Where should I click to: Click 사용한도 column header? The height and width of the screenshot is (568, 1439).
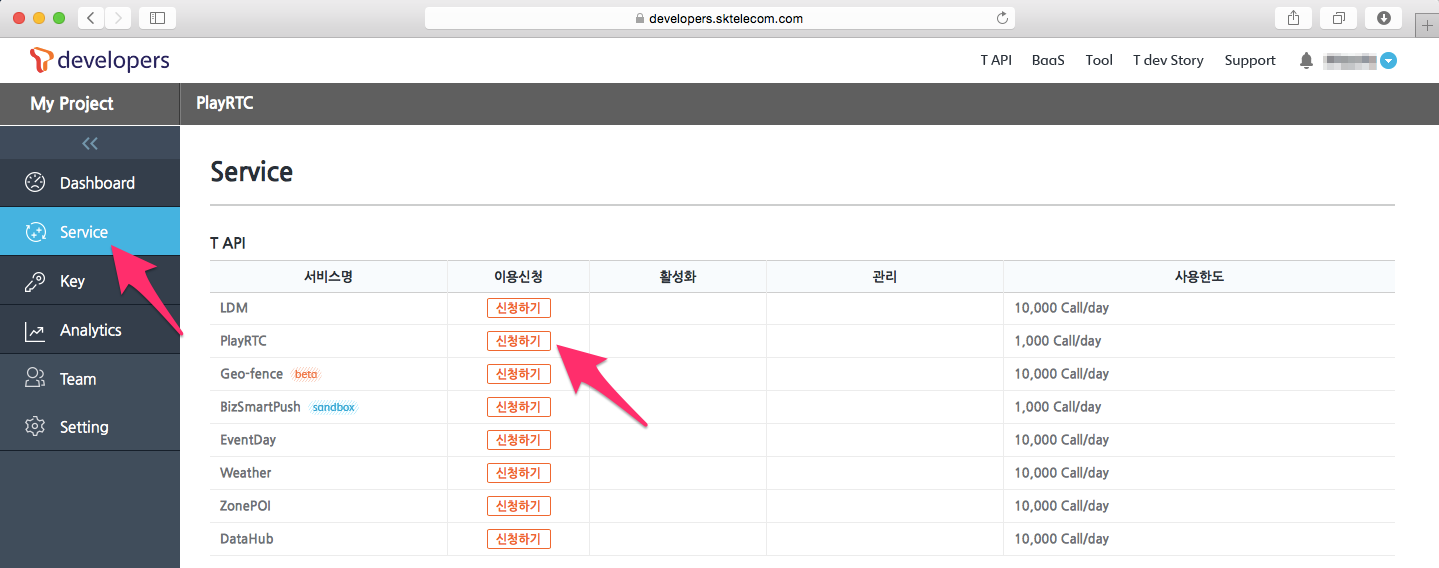[1199, 277]
